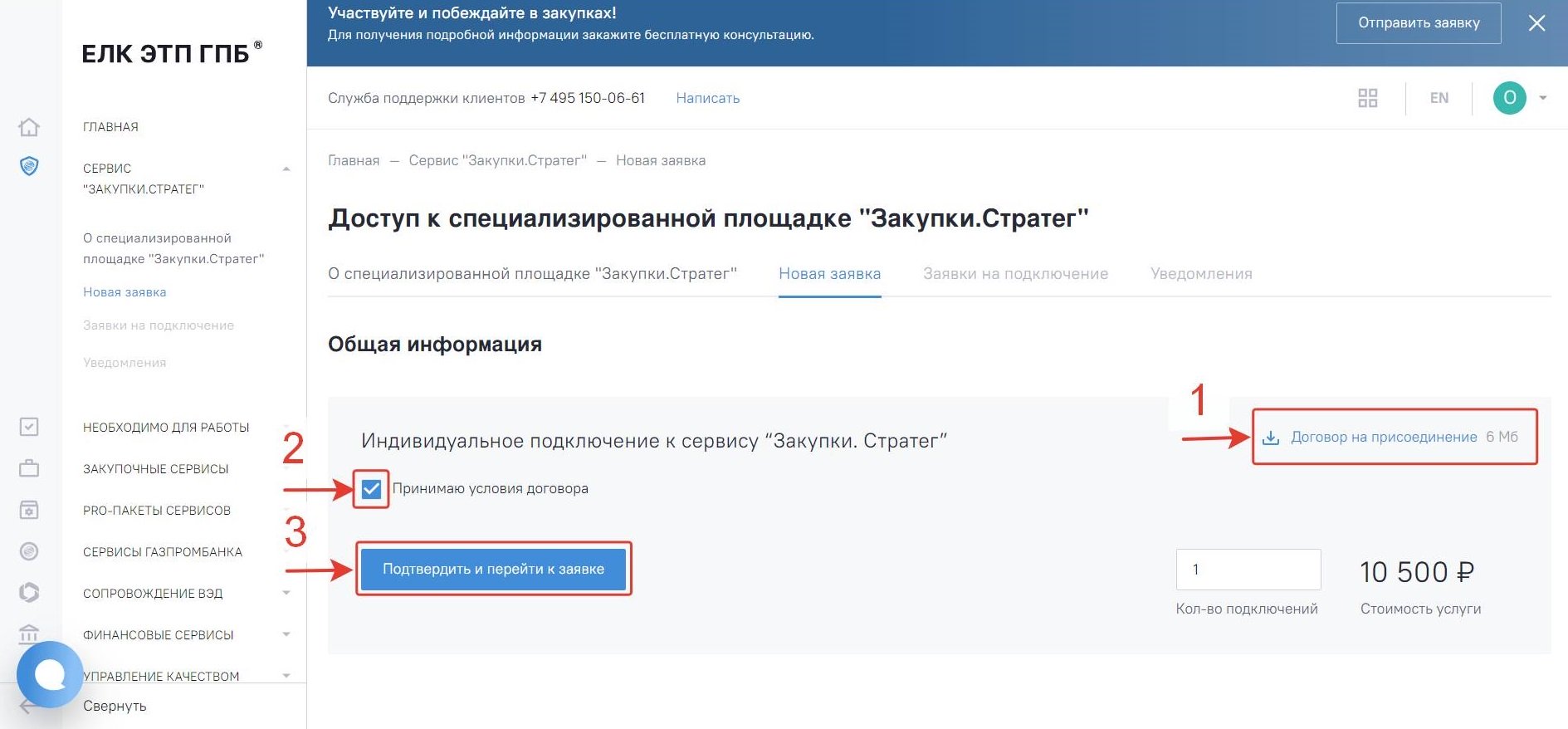Screen dimensions: 1568x729
Task: Click the Новая заявка breadcrumb text
Action: pyautogui.click(x=661, y=160)
